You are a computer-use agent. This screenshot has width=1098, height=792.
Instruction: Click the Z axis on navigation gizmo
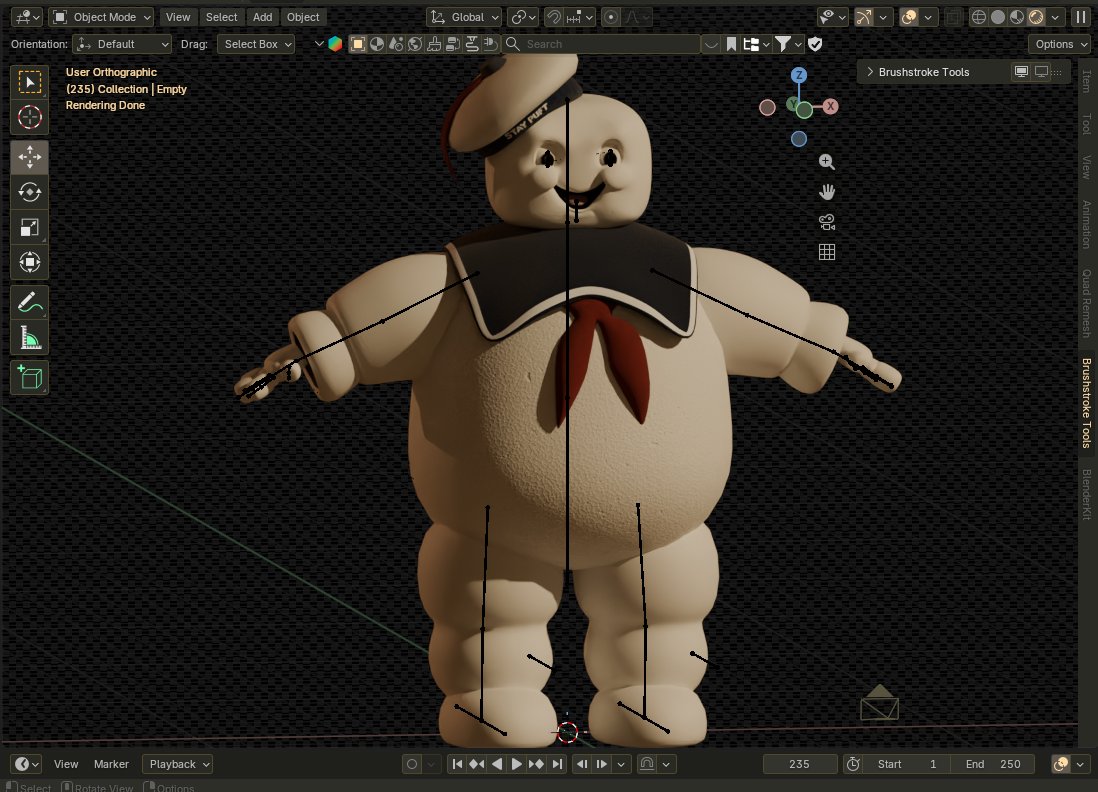click(x=798, y=75)
